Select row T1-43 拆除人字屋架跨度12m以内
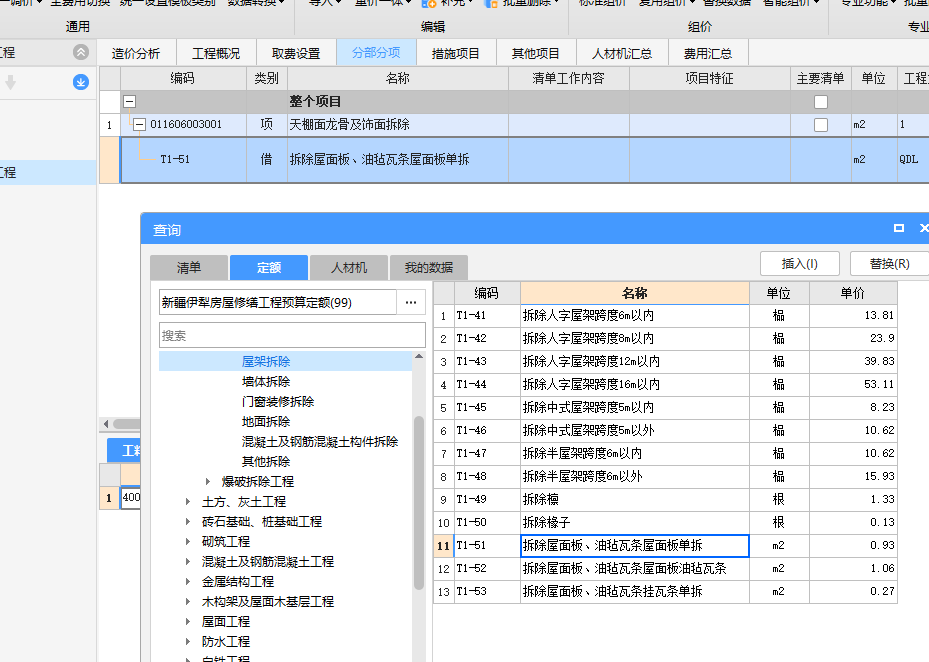 (x=665, y=362)
